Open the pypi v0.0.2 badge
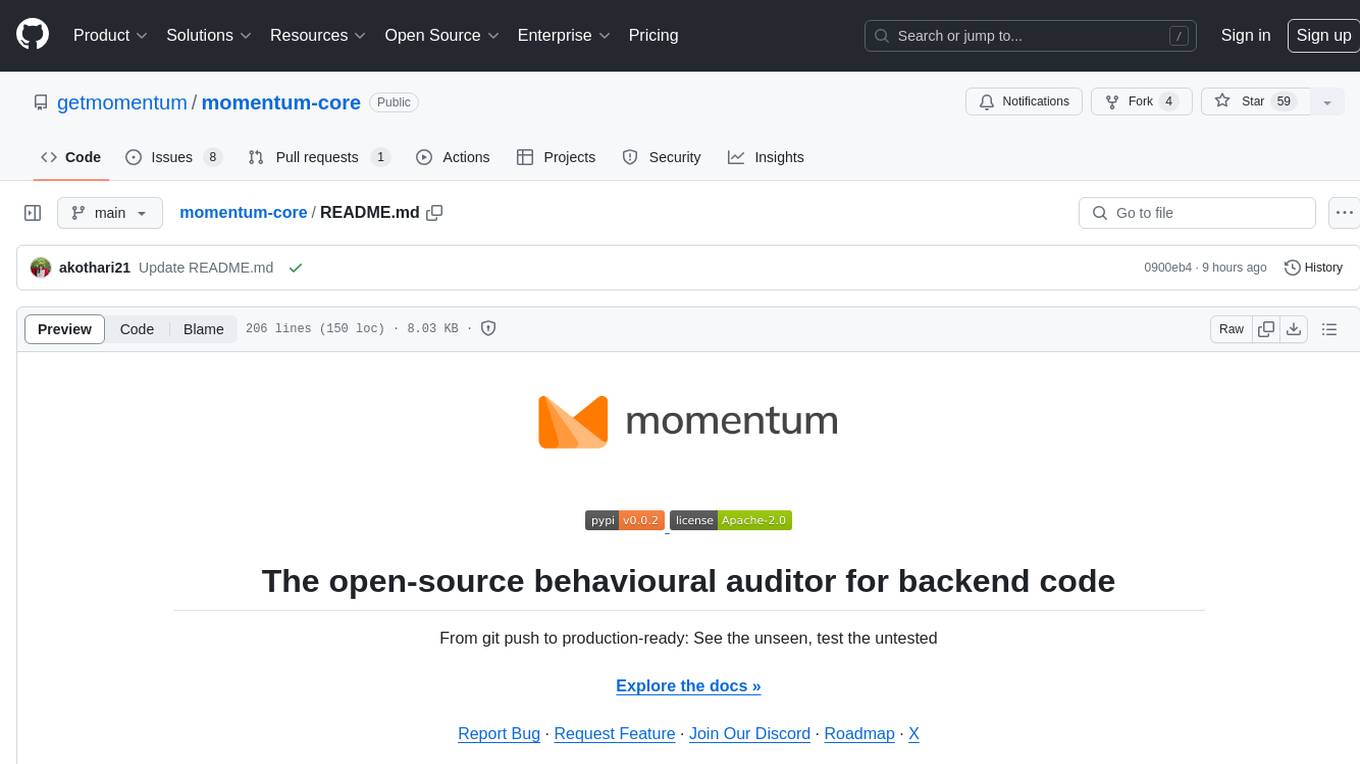 [x=625, y=520]
